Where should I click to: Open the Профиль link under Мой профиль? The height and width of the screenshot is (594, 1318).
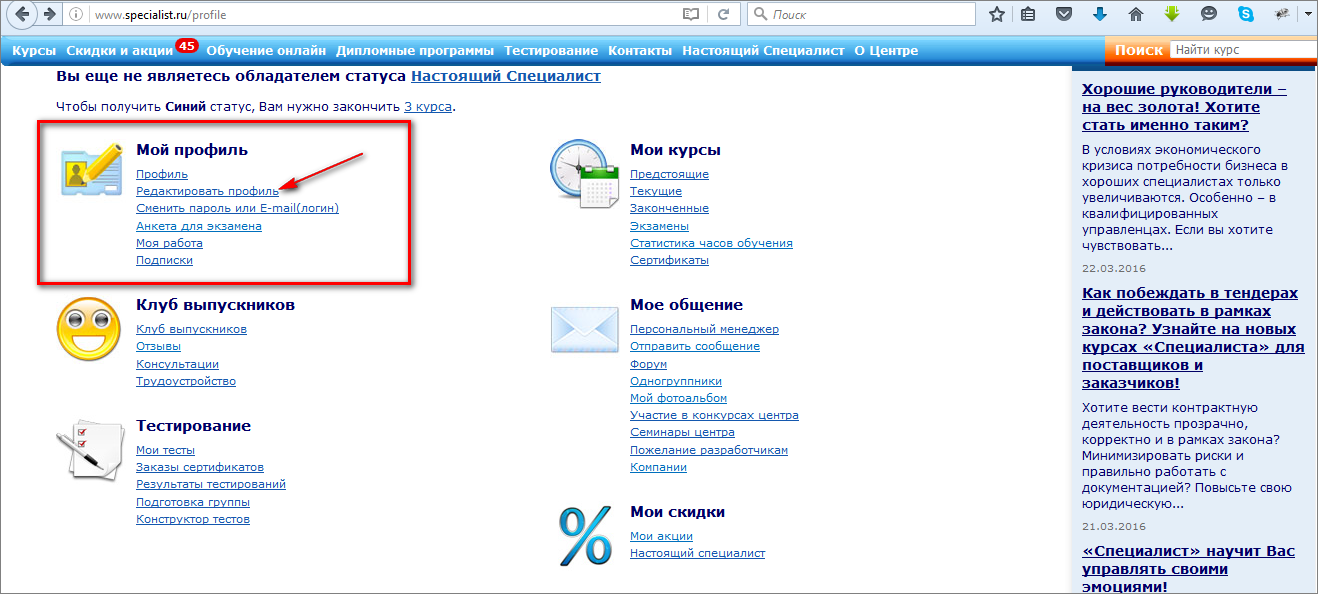coord(162,174)
